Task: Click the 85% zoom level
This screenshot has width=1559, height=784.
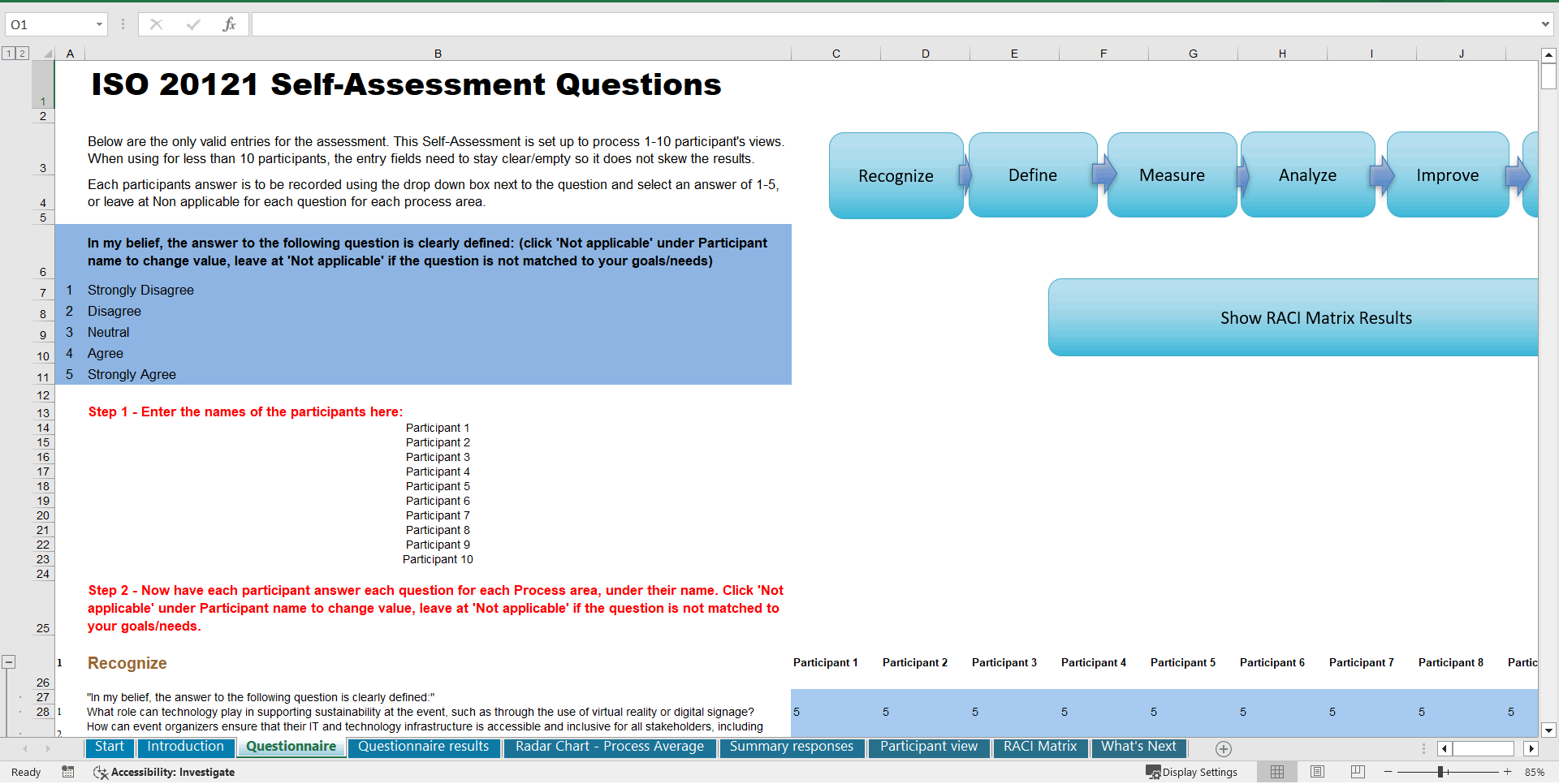Action: (1535, 772)
